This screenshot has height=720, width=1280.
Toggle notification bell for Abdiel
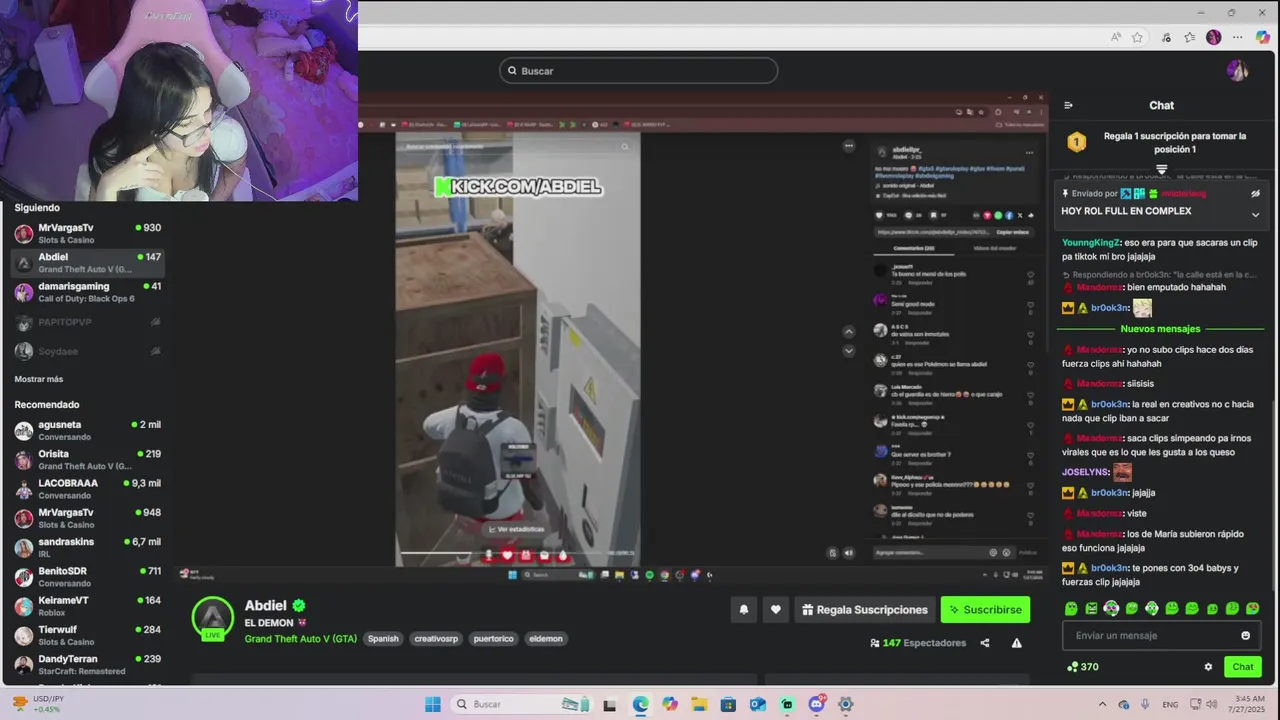coord(743,609)
